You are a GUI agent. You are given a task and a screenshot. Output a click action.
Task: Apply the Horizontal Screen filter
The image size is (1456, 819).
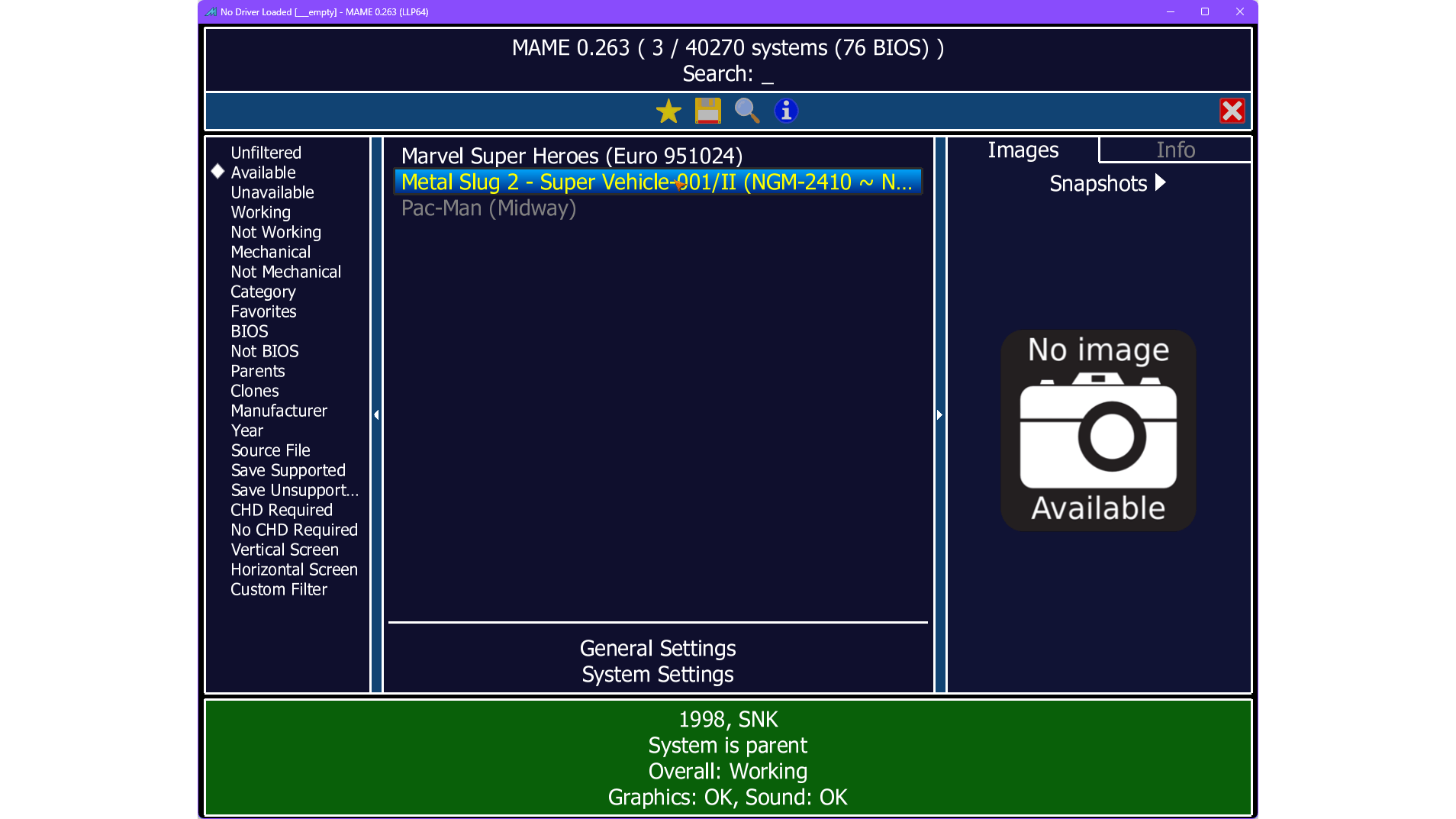tap(295, 570)
